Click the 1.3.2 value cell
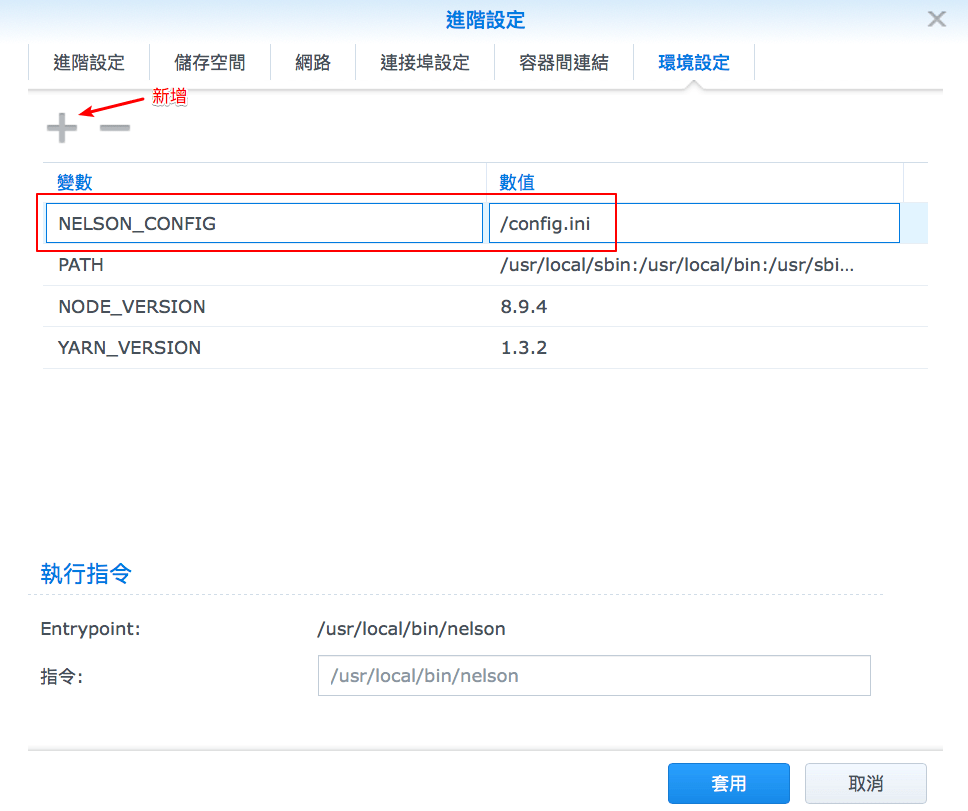This screenshot has height=811, width=968. tap(524, 348)
